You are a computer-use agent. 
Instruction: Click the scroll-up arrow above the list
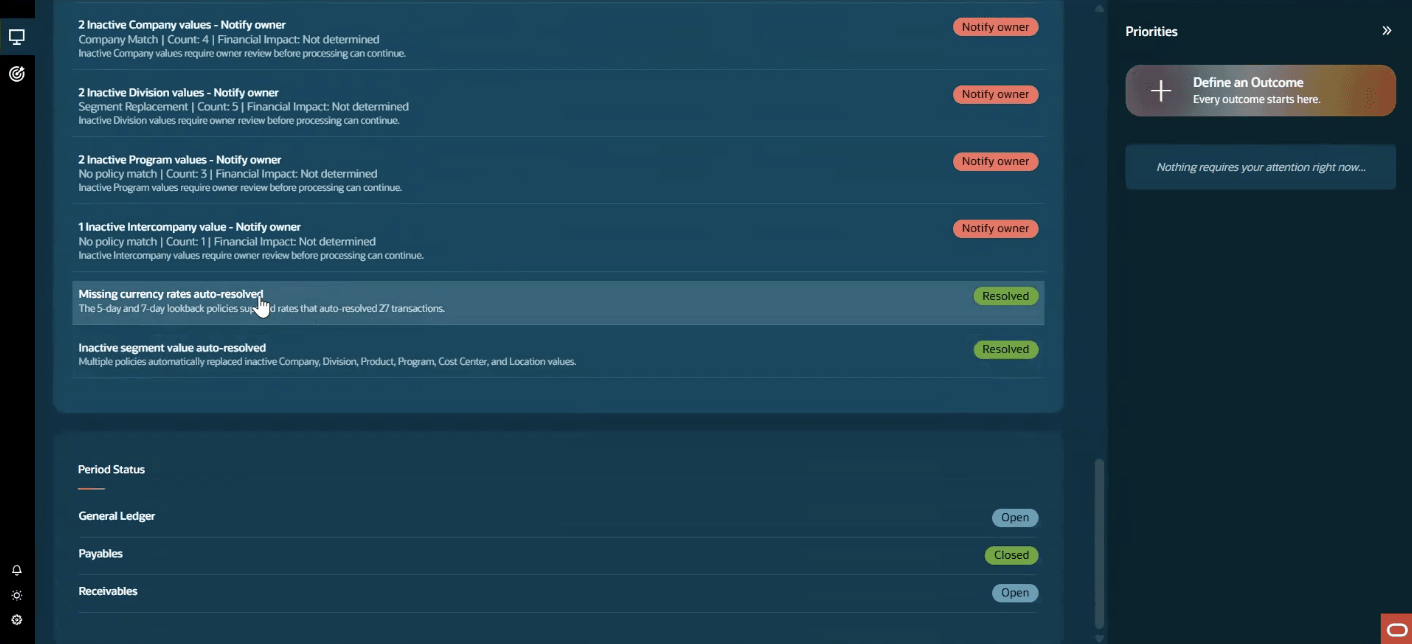click(x=1099, y=8)
